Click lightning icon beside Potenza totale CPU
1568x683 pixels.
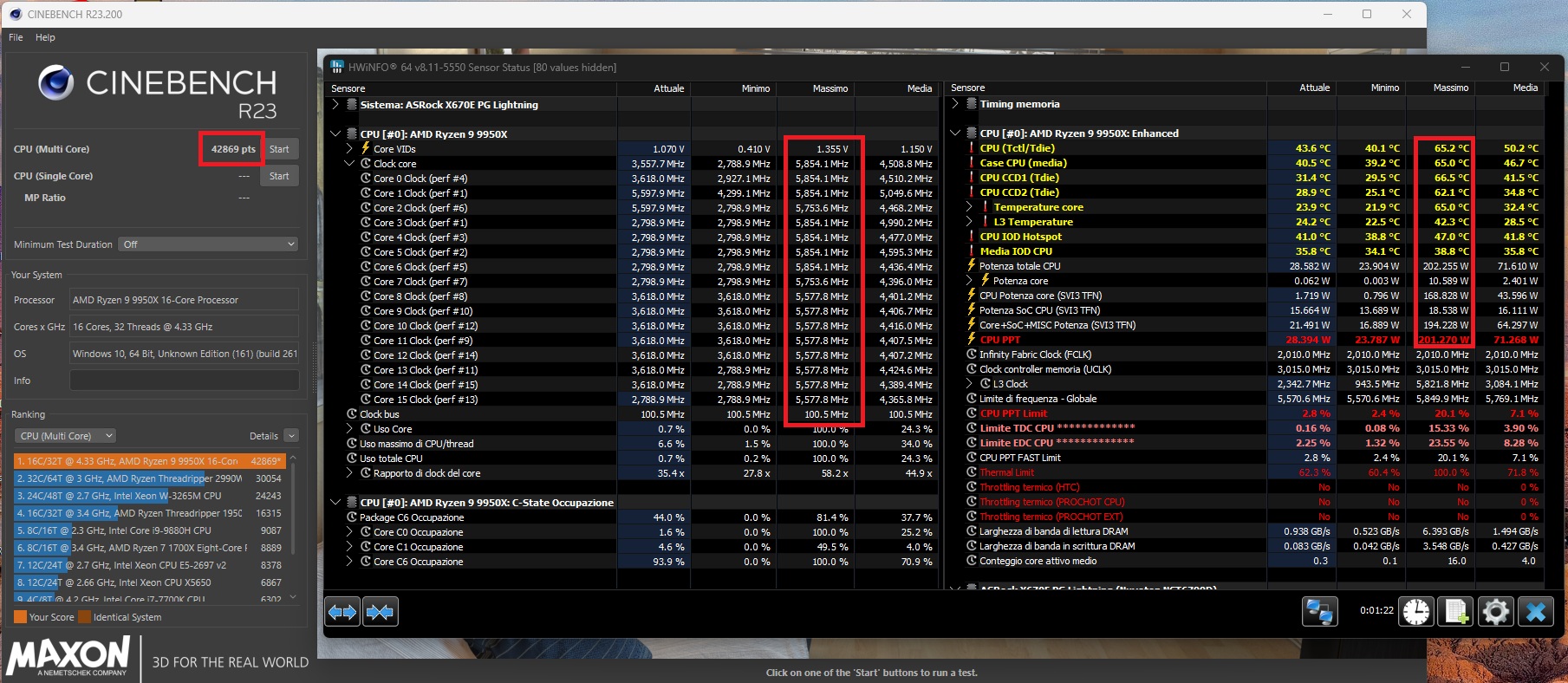972,265
